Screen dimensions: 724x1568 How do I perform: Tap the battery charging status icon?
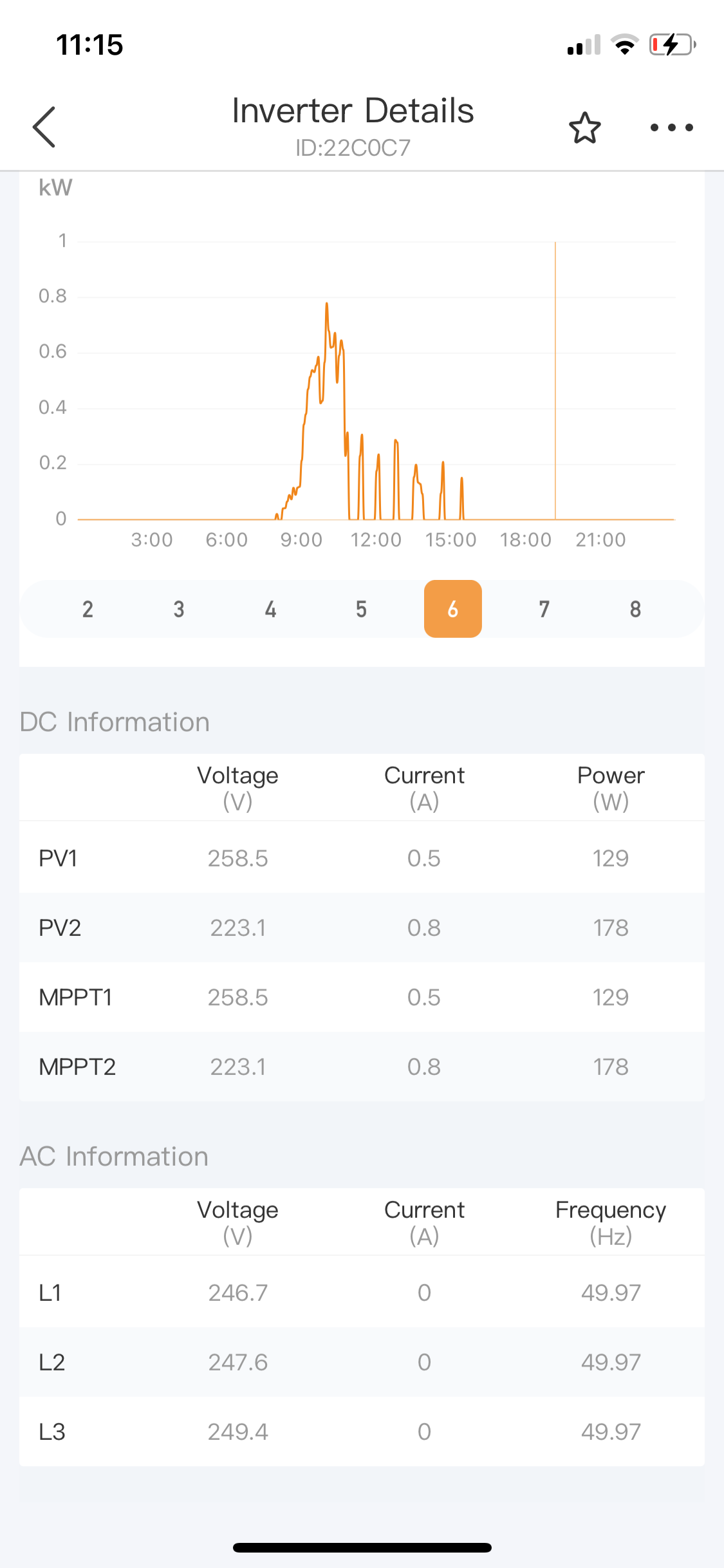click(673, 45)
